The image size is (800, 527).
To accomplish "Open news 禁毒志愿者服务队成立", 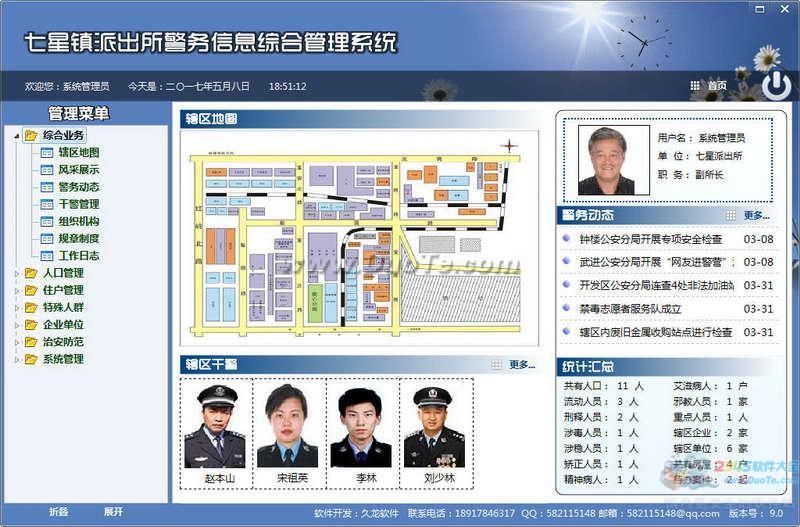I will click(631, 309).
